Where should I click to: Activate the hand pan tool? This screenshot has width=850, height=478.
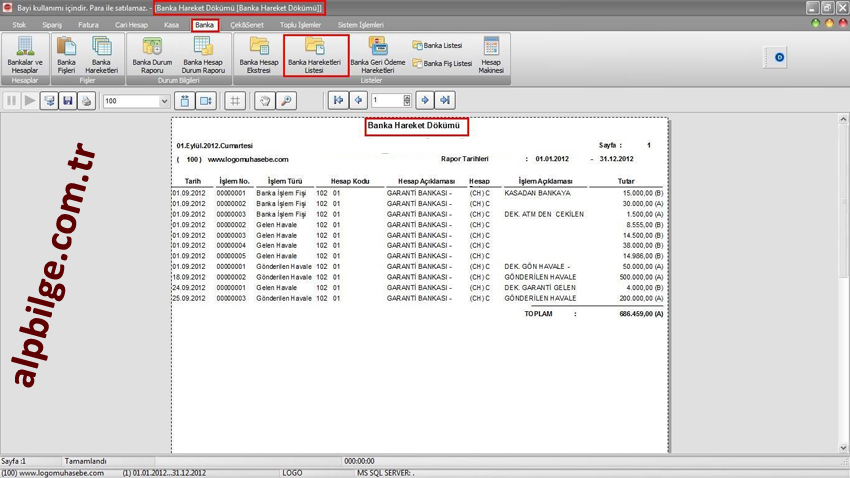(x=265, y=101)
